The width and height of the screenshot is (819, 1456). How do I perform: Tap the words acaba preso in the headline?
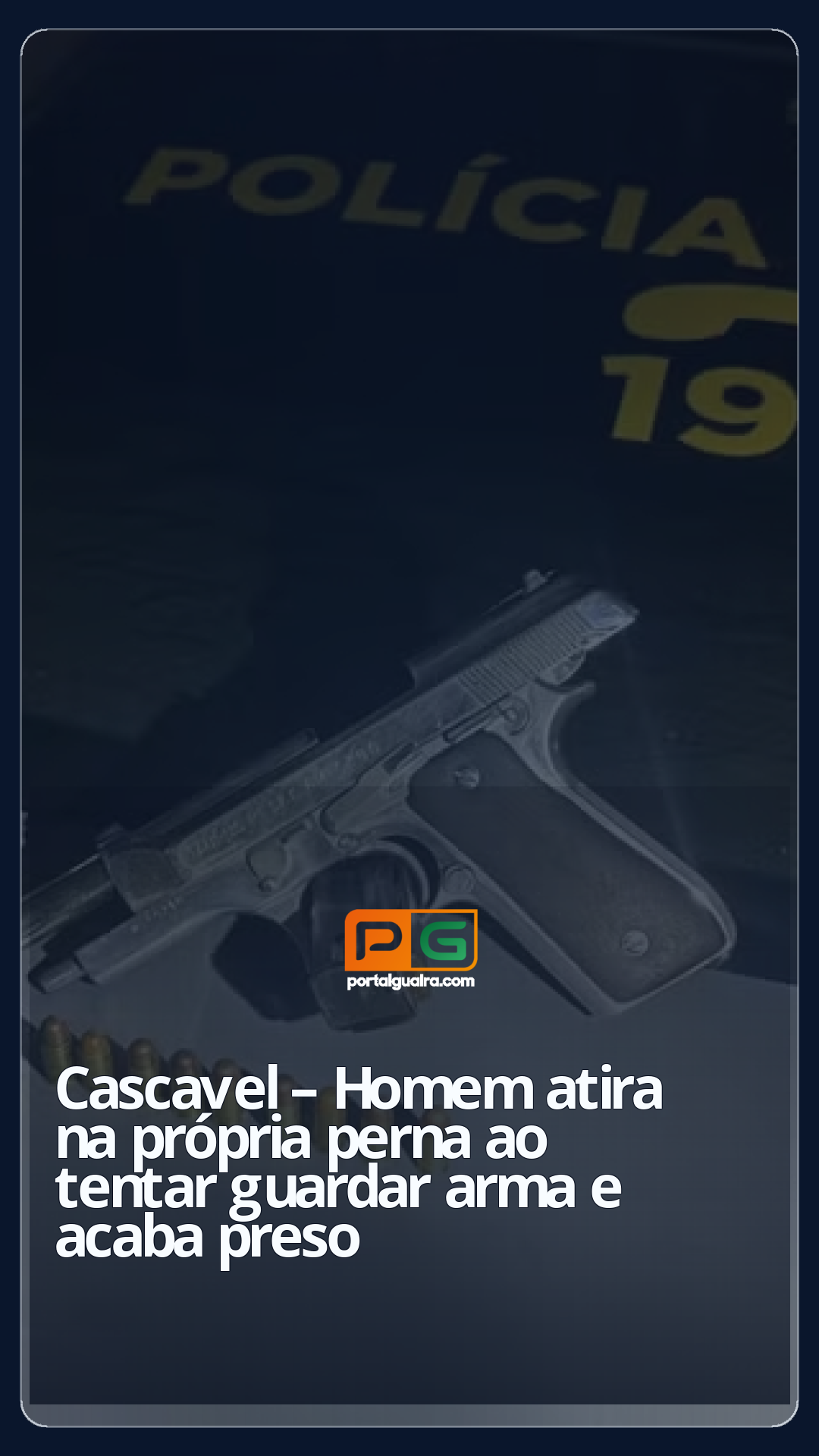(207, 1239)
